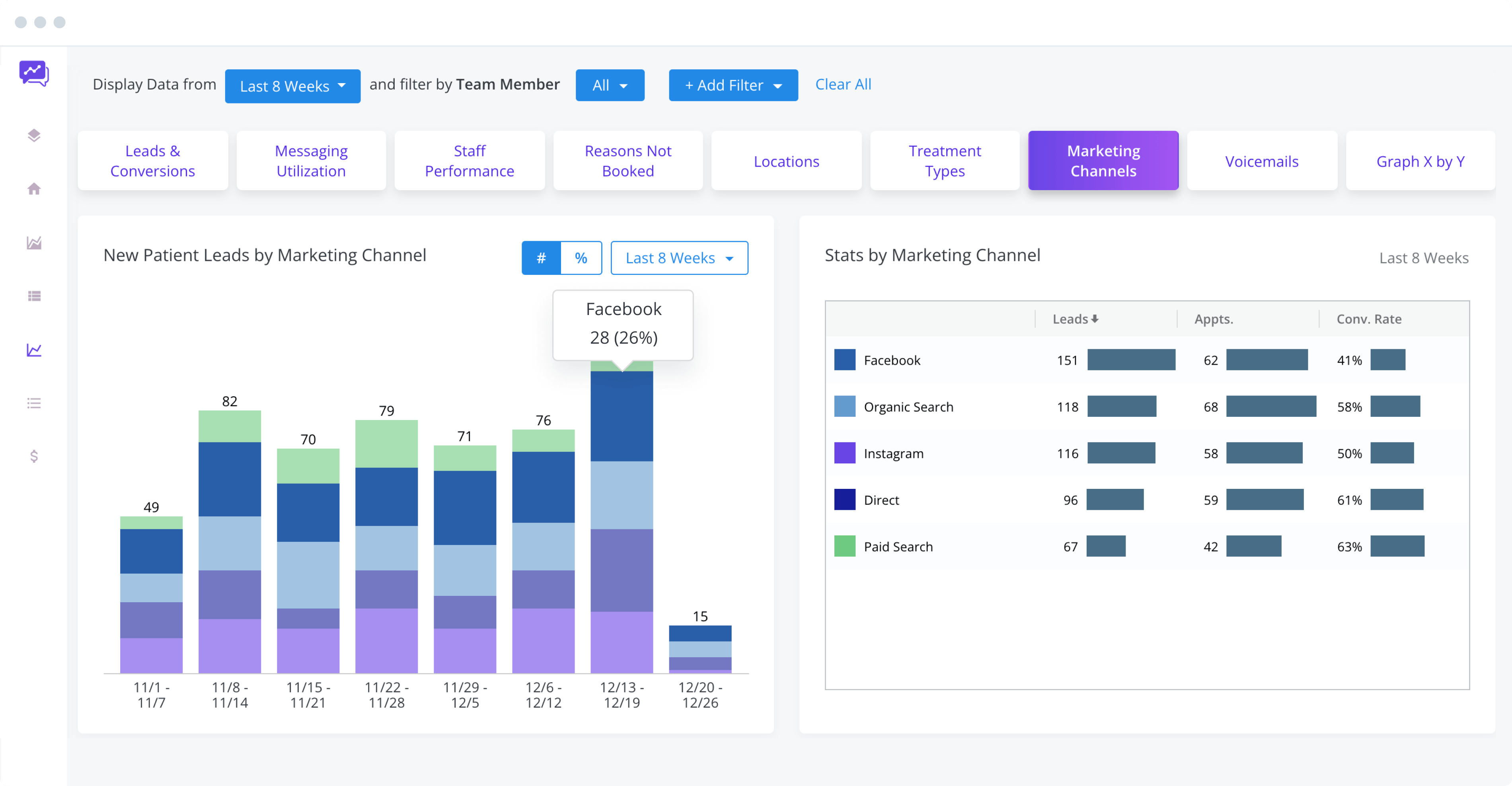Click the chat analytics logo icon
This screenshot has width=1512, height=786.
pyautogui.click(x=34, y=73)
